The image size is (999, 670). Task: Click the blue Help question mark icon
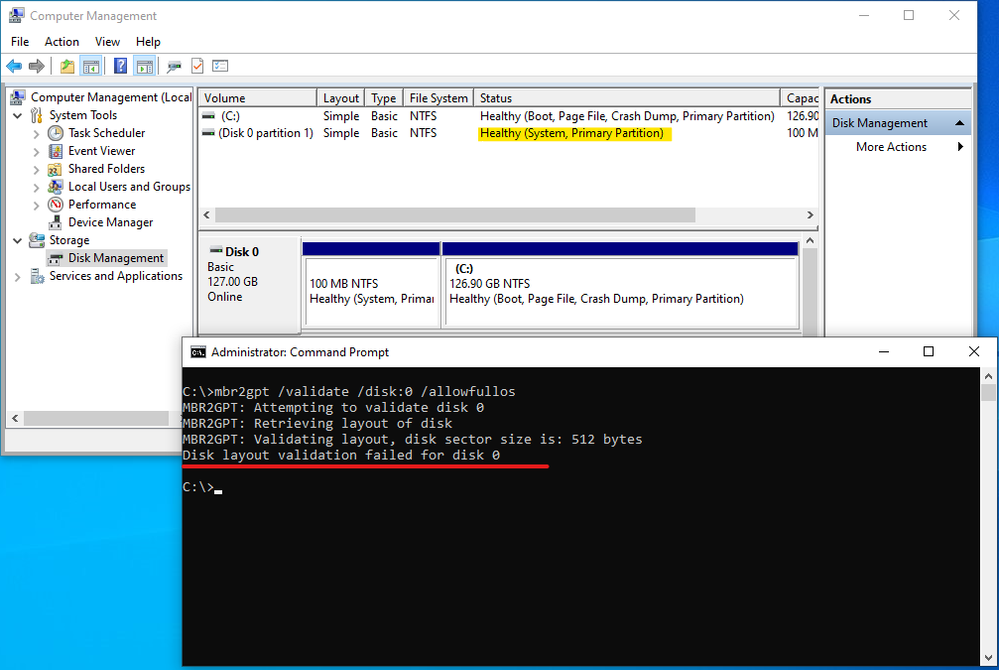[120, 66]
